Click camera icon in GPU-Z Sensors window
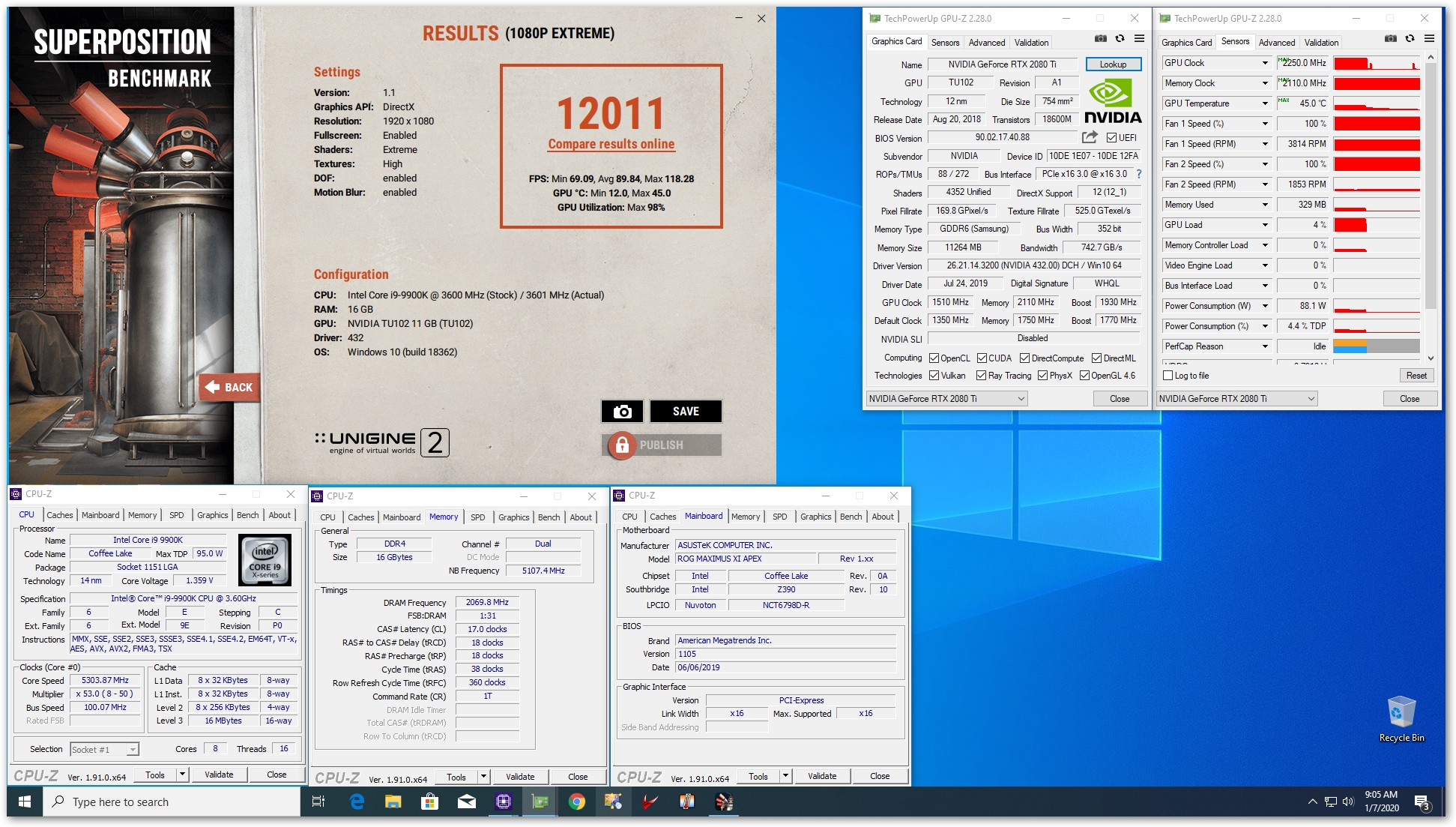This screenshot has height=827, width=1456. point(1390,39)
